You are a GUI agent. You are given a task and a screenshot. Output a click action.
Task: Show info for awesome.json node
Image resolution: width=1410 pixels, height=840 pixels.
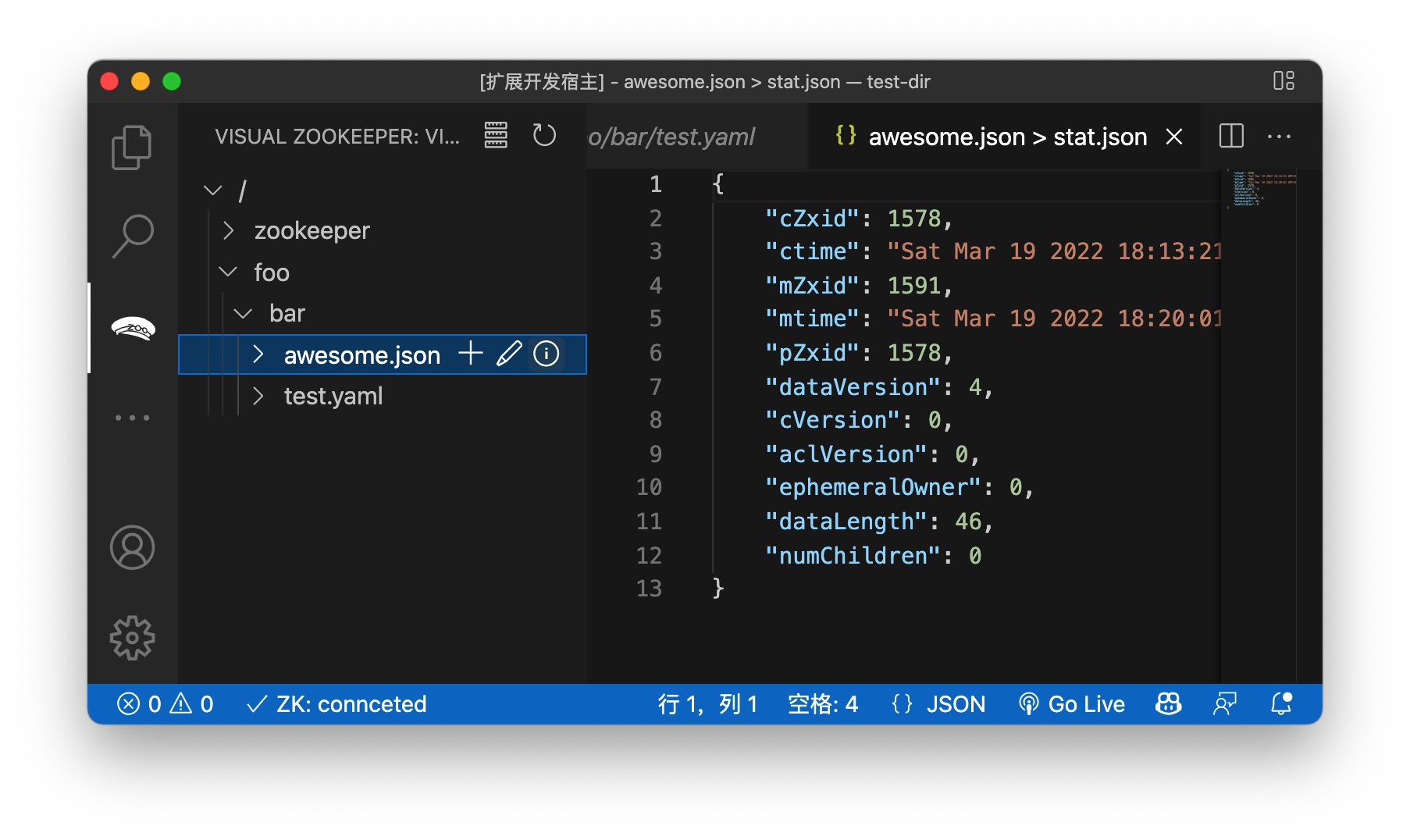tap(546, 354)
